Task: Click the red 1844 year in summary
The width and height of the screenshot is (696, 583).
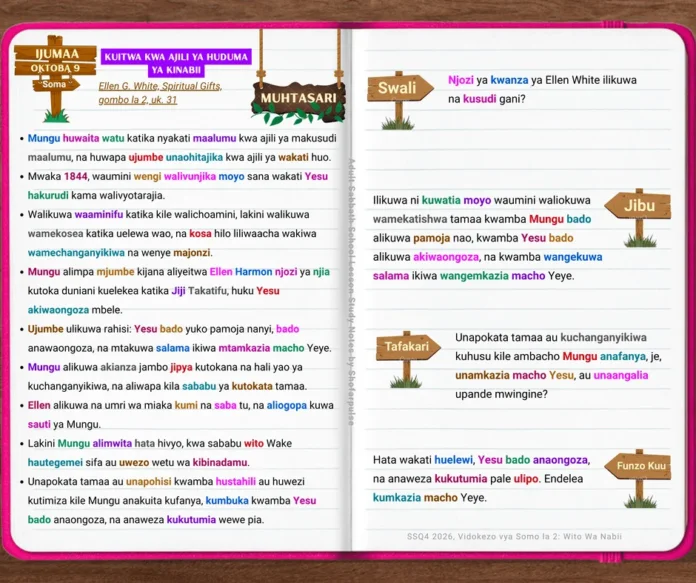Action: pos(75,176)
